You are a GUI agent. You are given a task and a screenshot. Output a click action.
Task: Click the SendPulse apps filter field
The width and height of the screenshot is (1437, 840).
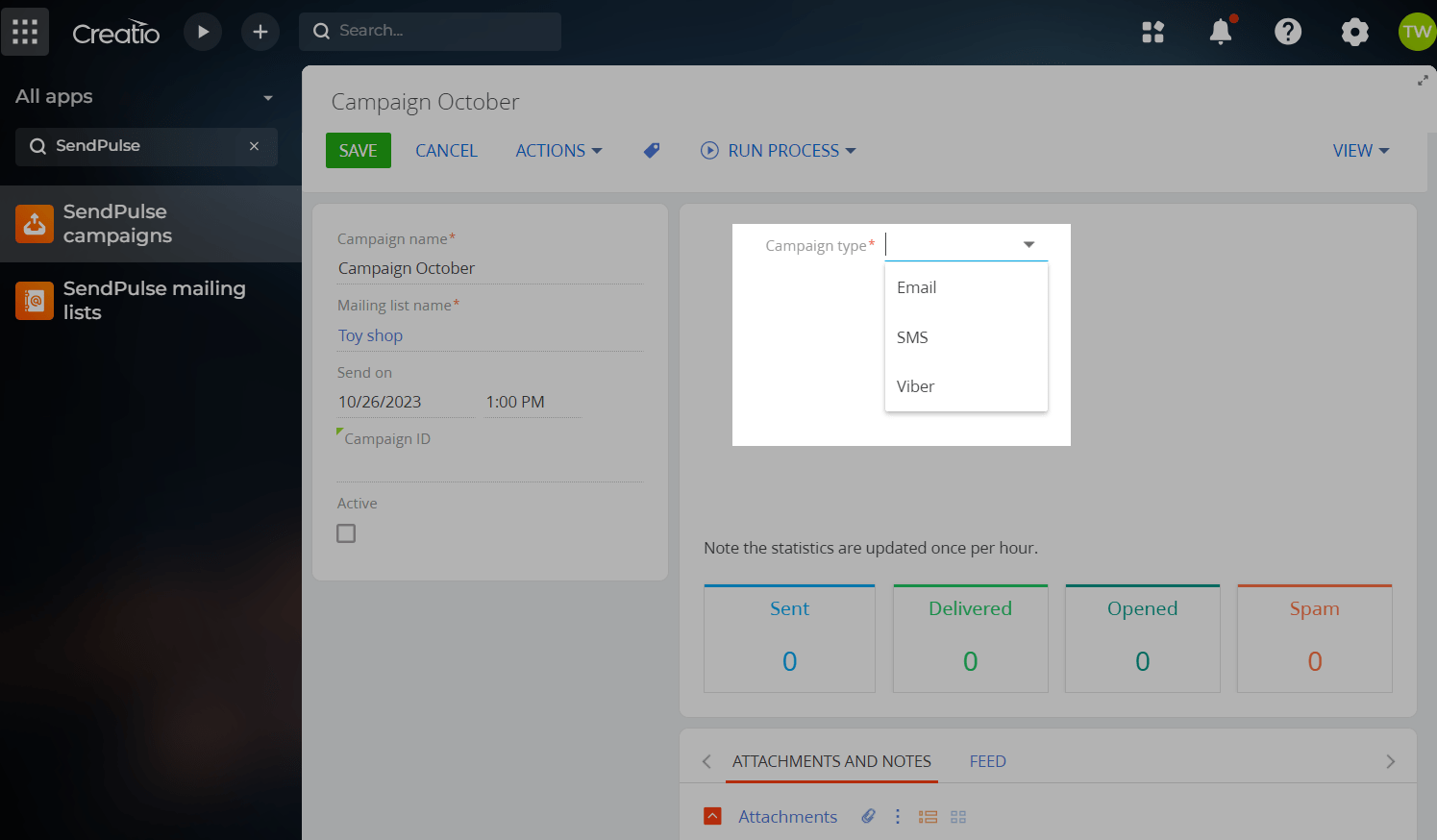coord(146,146)
